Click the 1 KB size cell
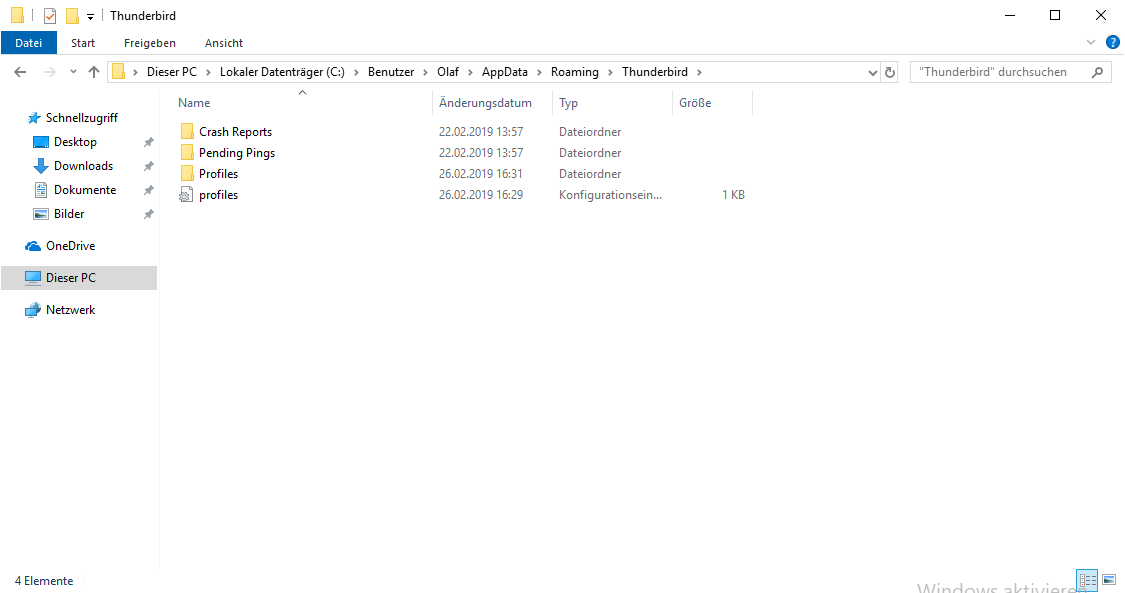The width and height of the screenshot is (1125, 593). click(x=733, y=194)
